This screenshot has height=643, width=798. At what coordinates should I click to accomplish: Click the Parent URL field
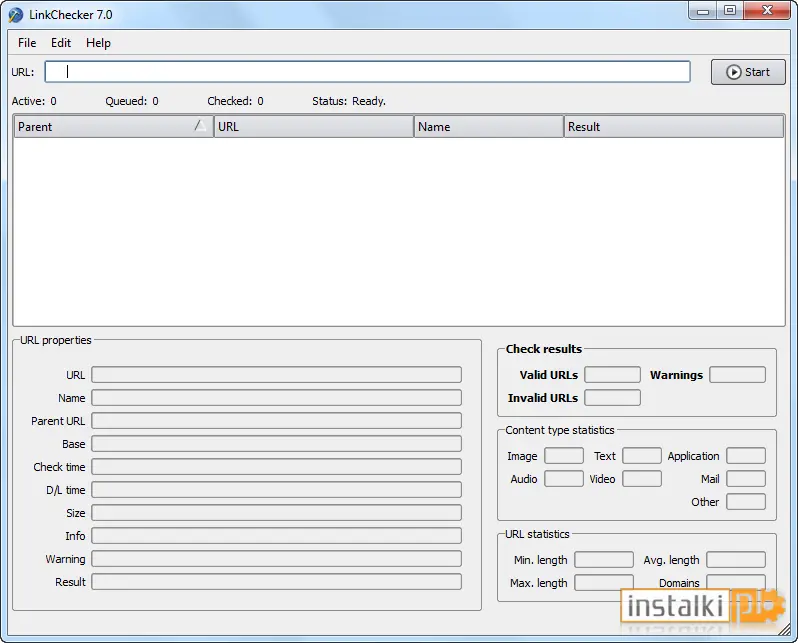(x=276, y=421)
